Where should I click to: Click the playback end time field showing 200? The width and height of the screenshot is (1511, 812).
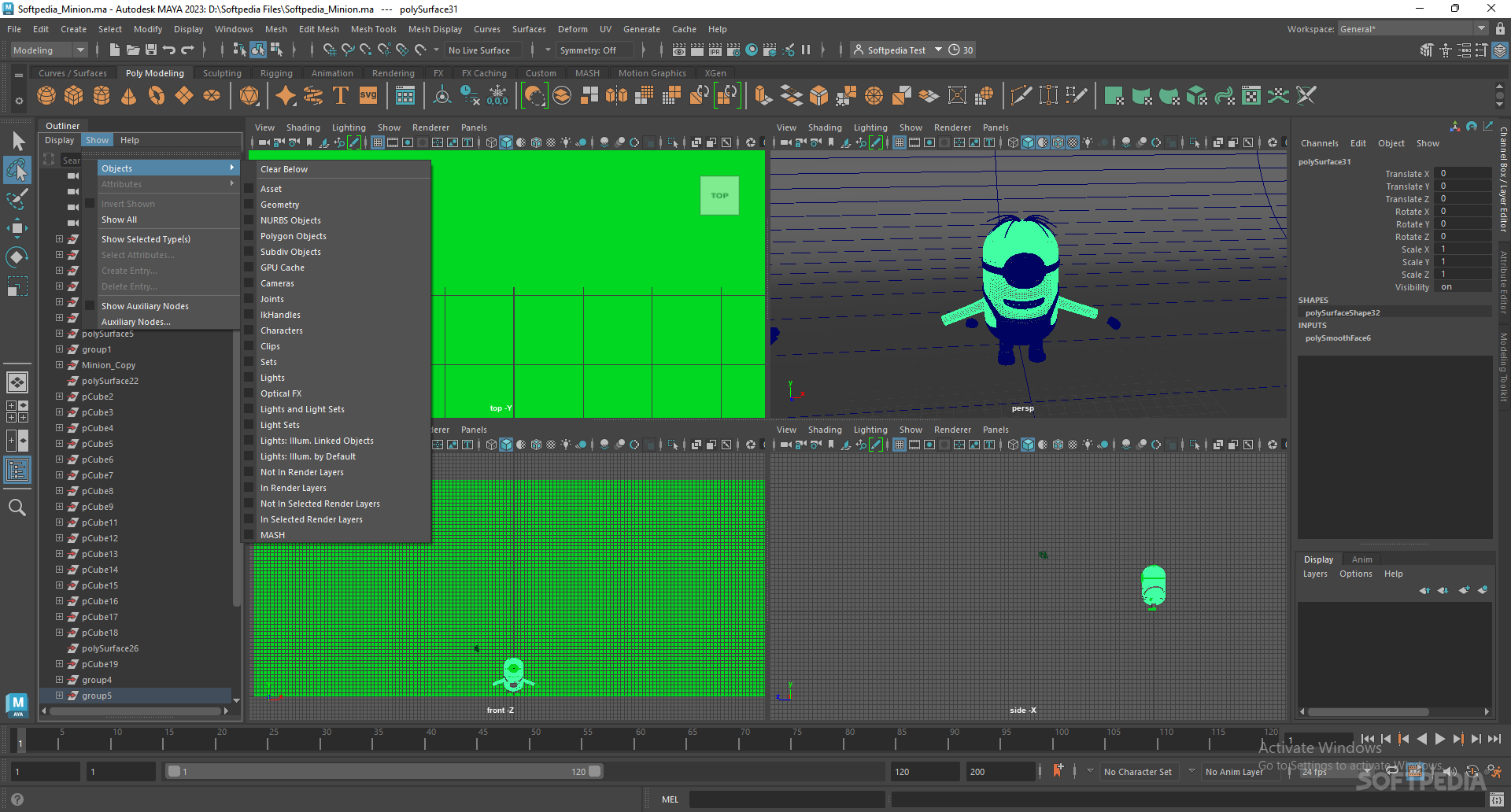(1001, 772)
